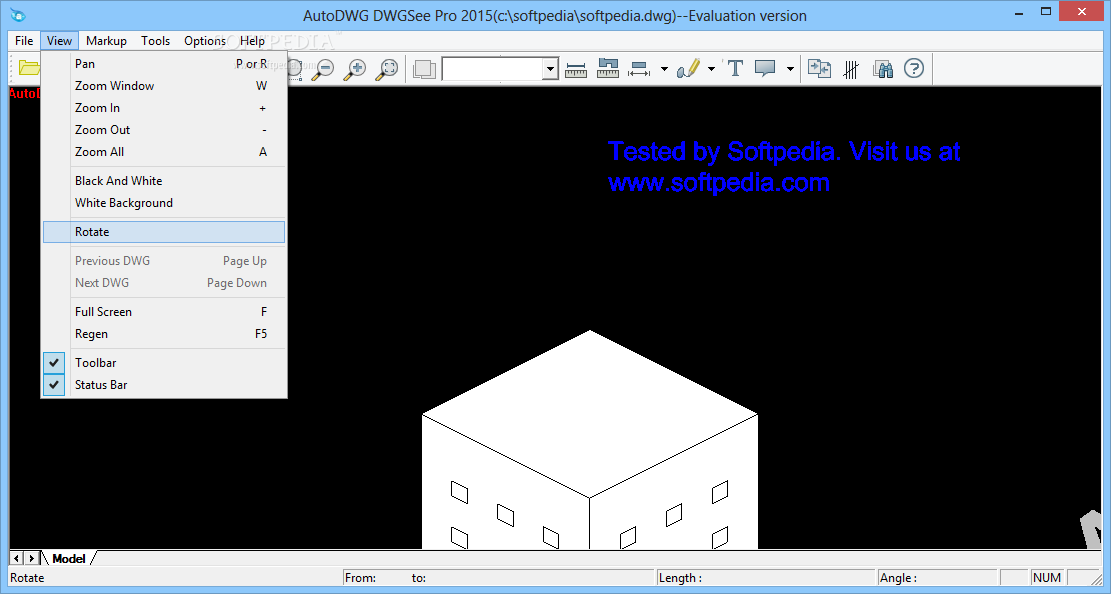Screen dimensions: 1111x594
Task: Select the freehand pencil markup tool
Action: 688,69
